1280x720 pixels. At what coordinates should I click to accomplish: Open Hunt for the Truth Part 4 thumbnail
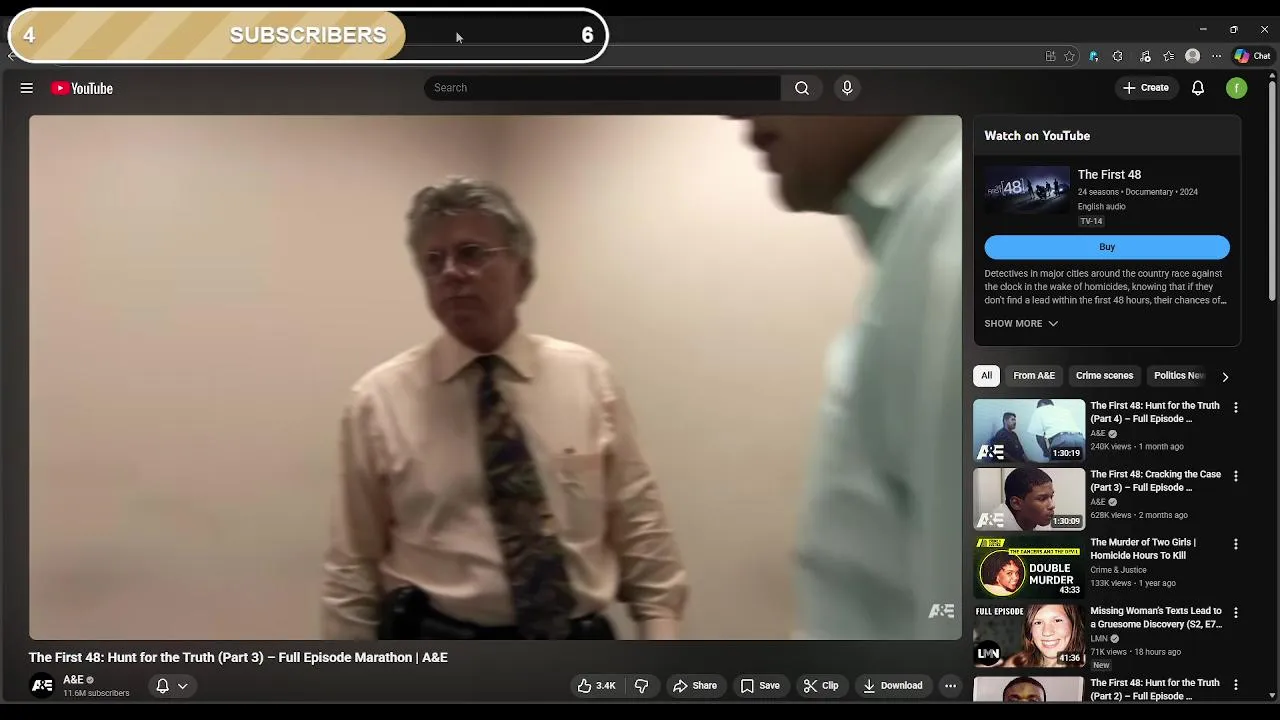tap(1029, 430)
